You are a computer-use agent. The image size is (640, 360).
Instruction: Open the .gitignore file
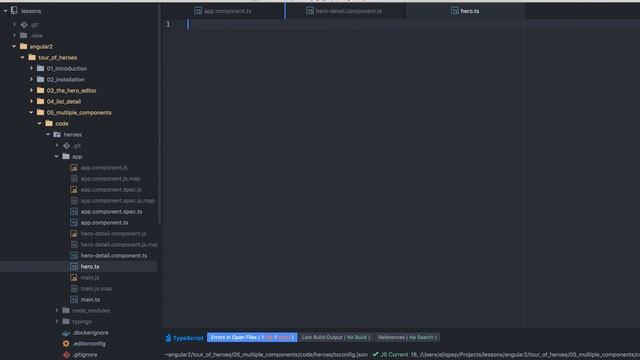point(85,355)
